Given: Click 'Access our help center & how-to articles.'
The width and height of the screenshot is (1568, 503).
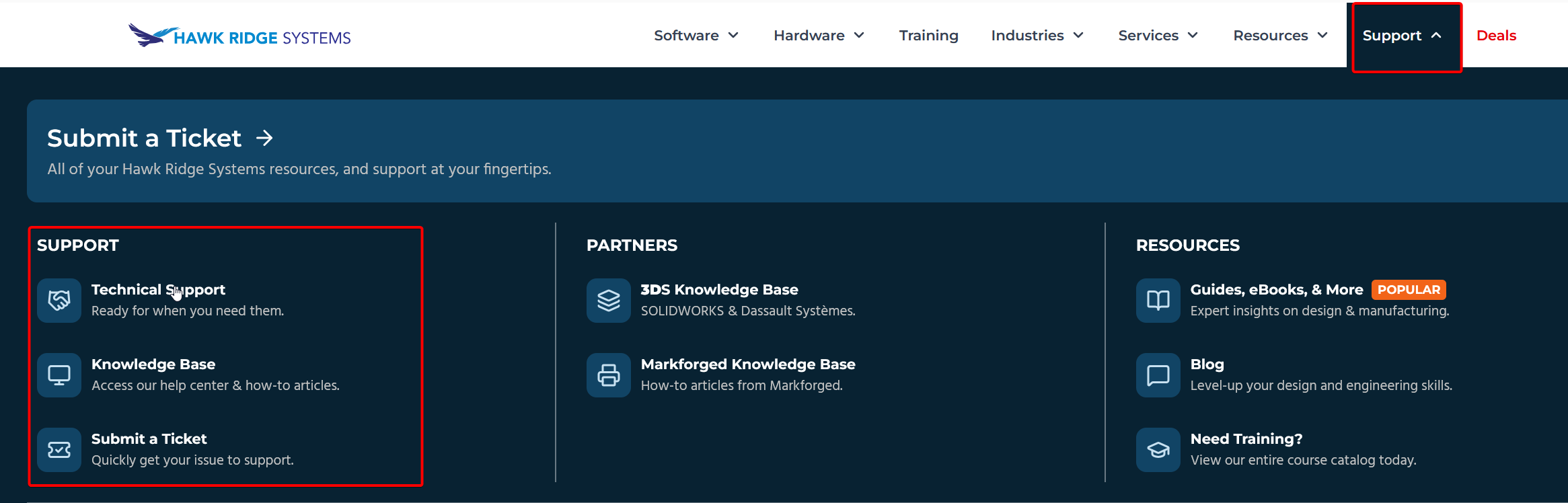Looking at the screenshot, I should pyautogui.click(x=215, y=385).
